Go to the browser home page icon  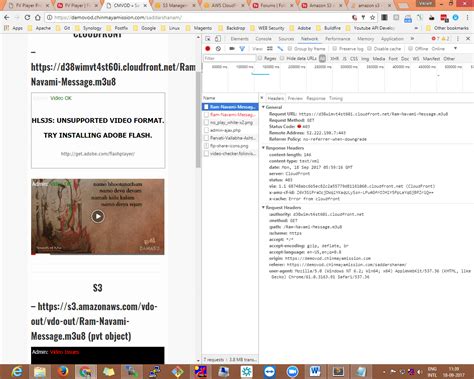[x=38, y=17]
